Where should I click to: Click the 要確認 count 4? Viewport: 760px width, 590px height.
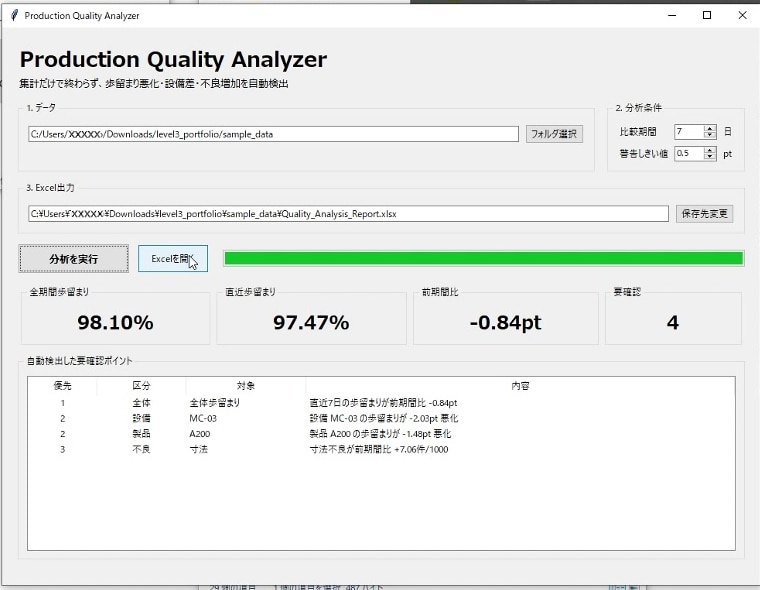[x=673, y=322]
